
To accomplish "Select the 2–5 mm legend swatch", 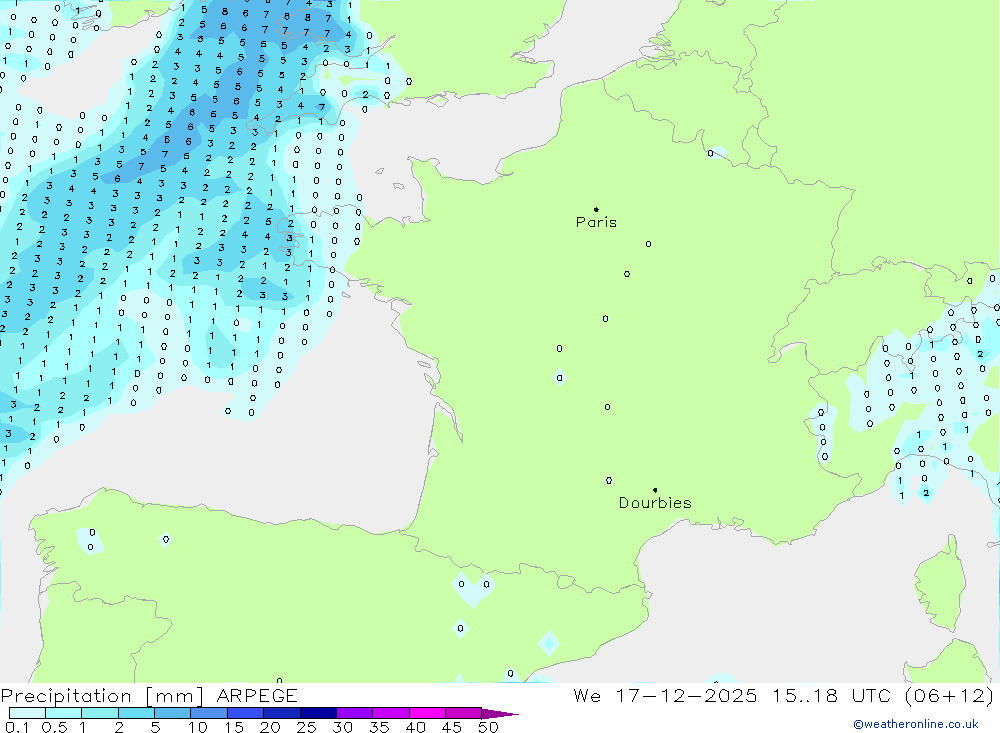I will tap(136, 713).
